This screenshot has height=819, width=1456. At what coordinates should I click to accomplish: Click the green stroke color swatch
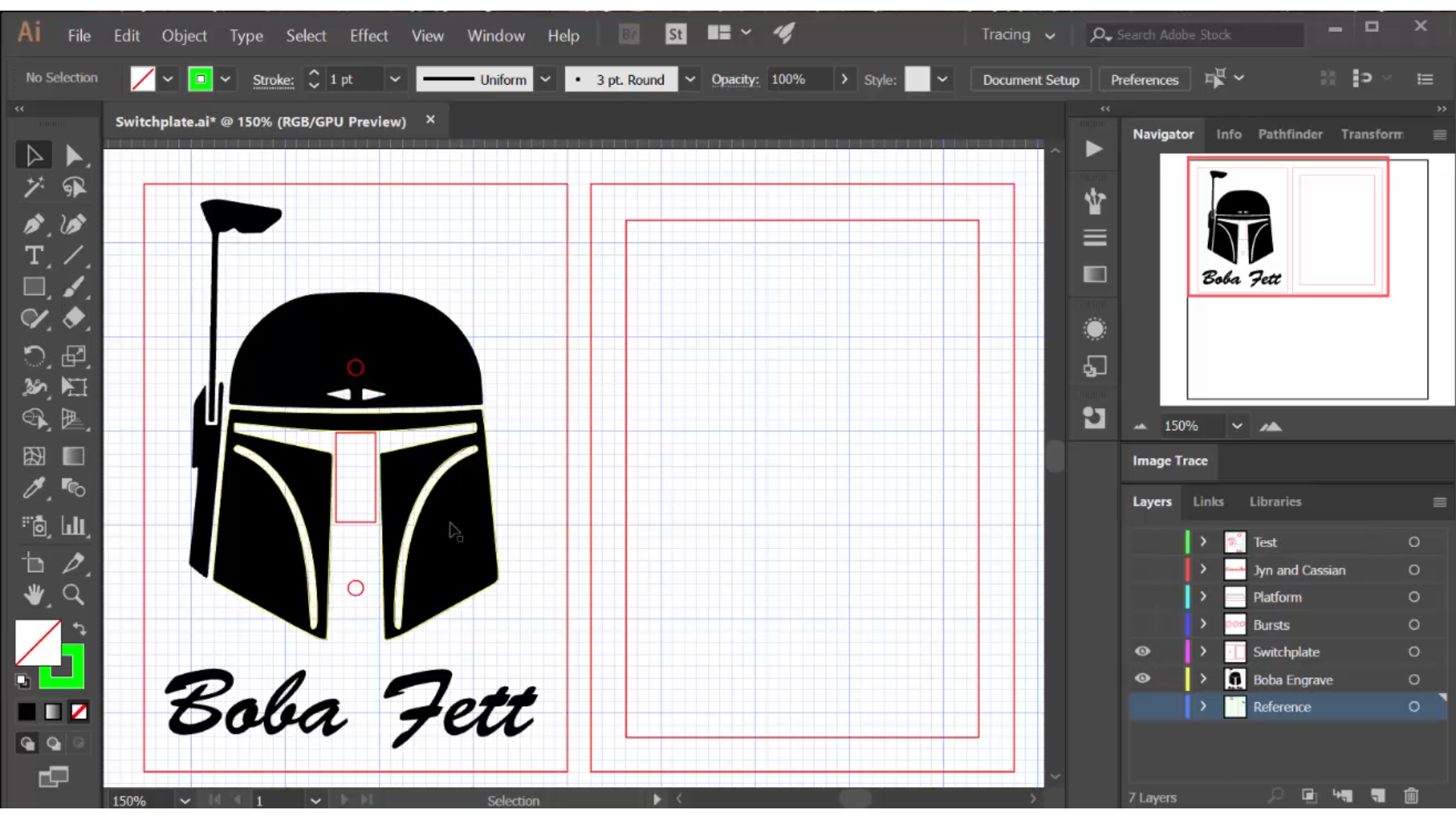(x=200, y=79)
